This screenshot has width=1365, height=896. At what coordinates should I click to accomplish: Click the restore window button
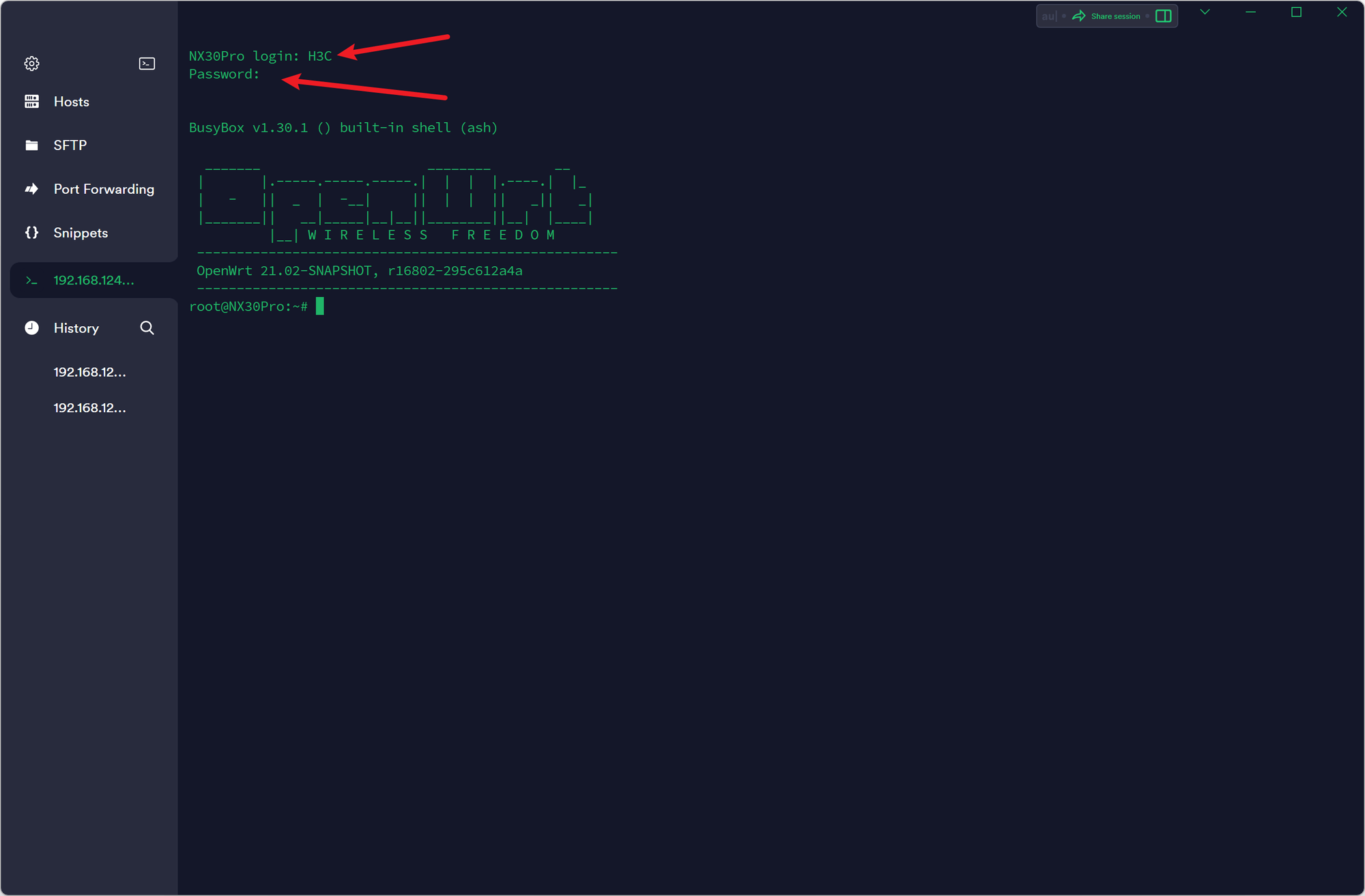[1295, 13]
